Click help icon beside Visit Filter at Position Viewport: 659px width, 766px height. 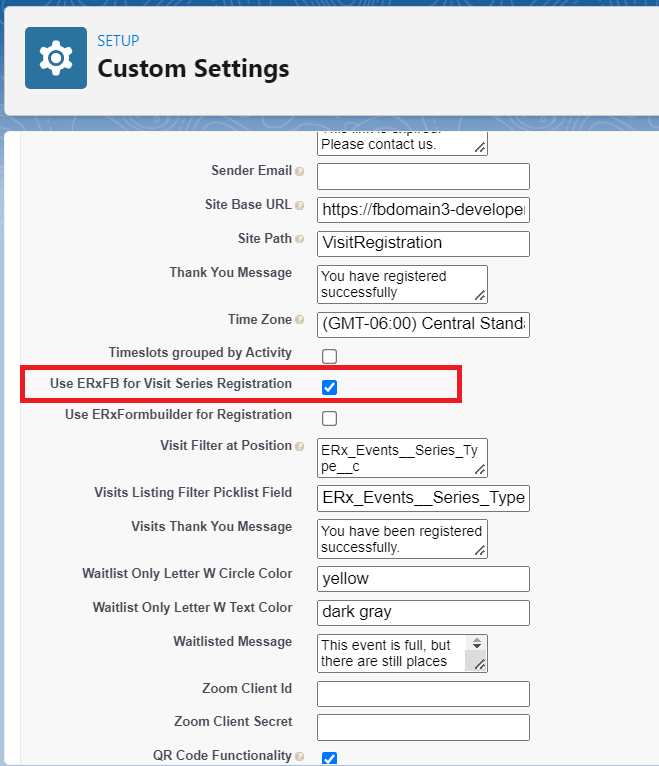pos(300,447)
